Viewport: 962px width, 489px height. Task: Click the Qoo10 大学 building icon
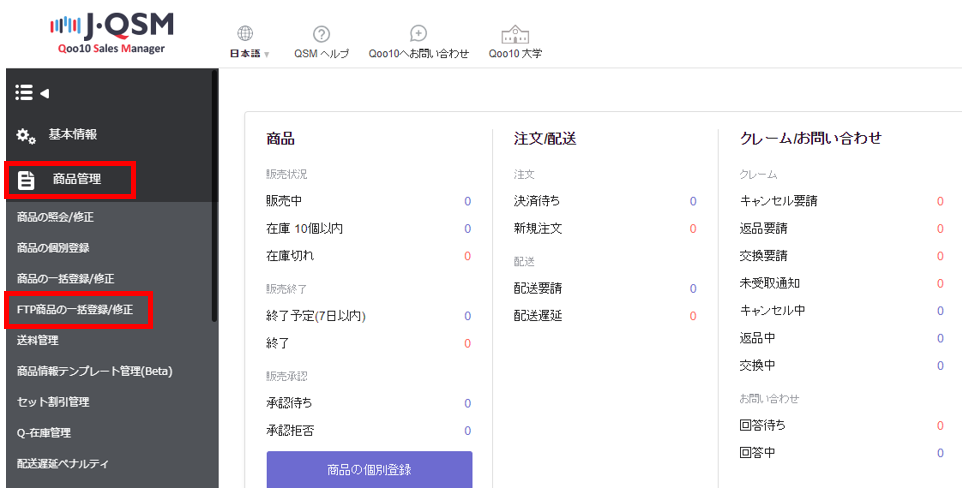pos(515,34)
